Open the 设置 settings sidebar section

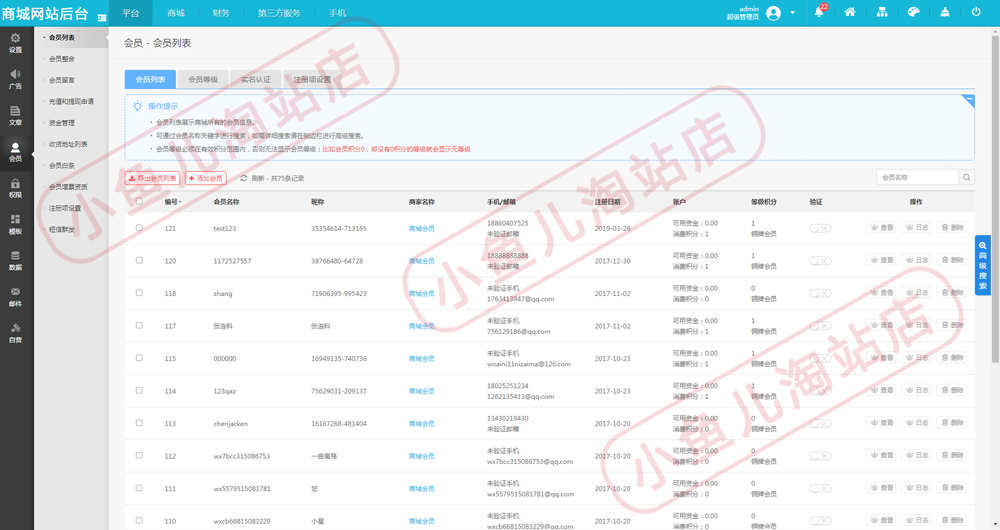pos(15,43)
